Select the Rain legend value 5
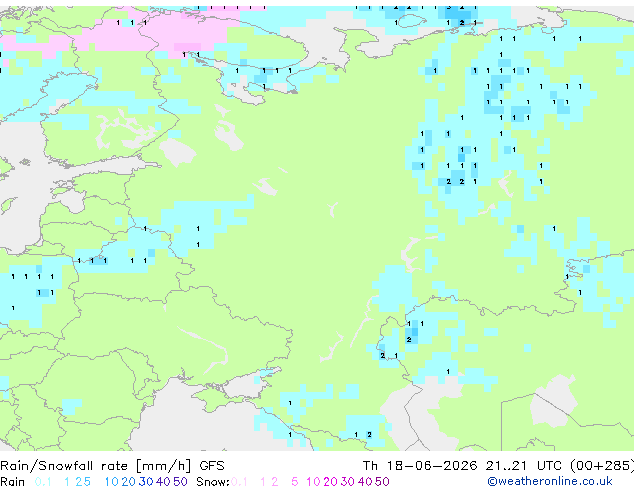 [87, 482]
